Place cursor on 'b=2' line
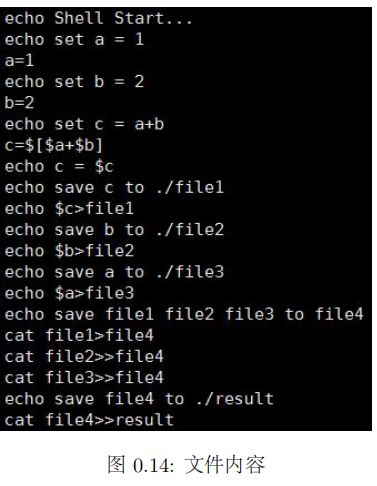377x486 pixels. coord(19,103)
